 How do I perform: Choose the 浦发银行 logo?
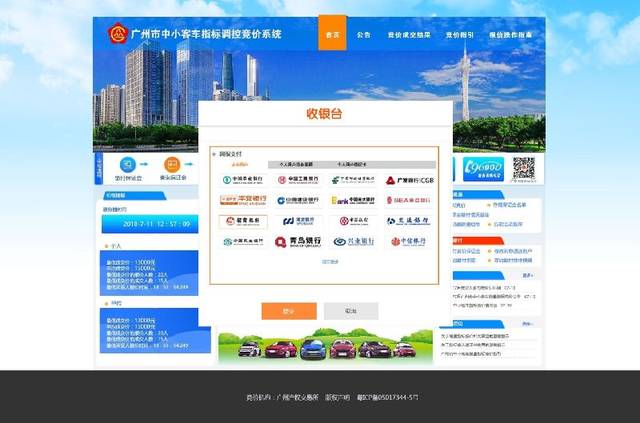click(x=298, y=221)
